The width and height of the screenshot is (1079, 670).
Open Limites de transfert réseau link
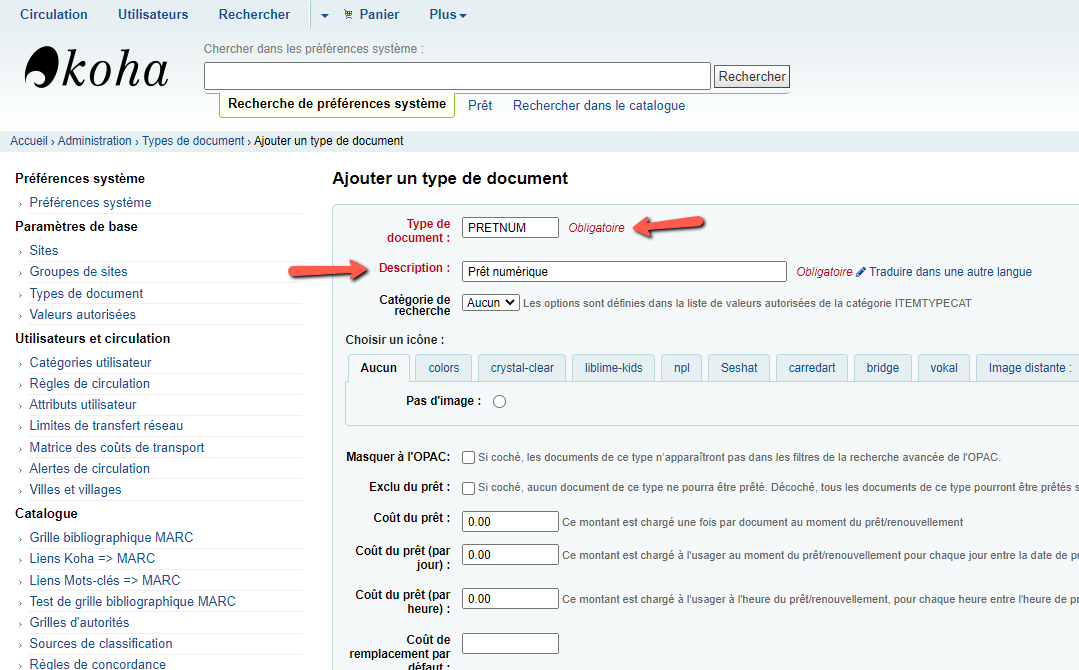tap(106, 426)
